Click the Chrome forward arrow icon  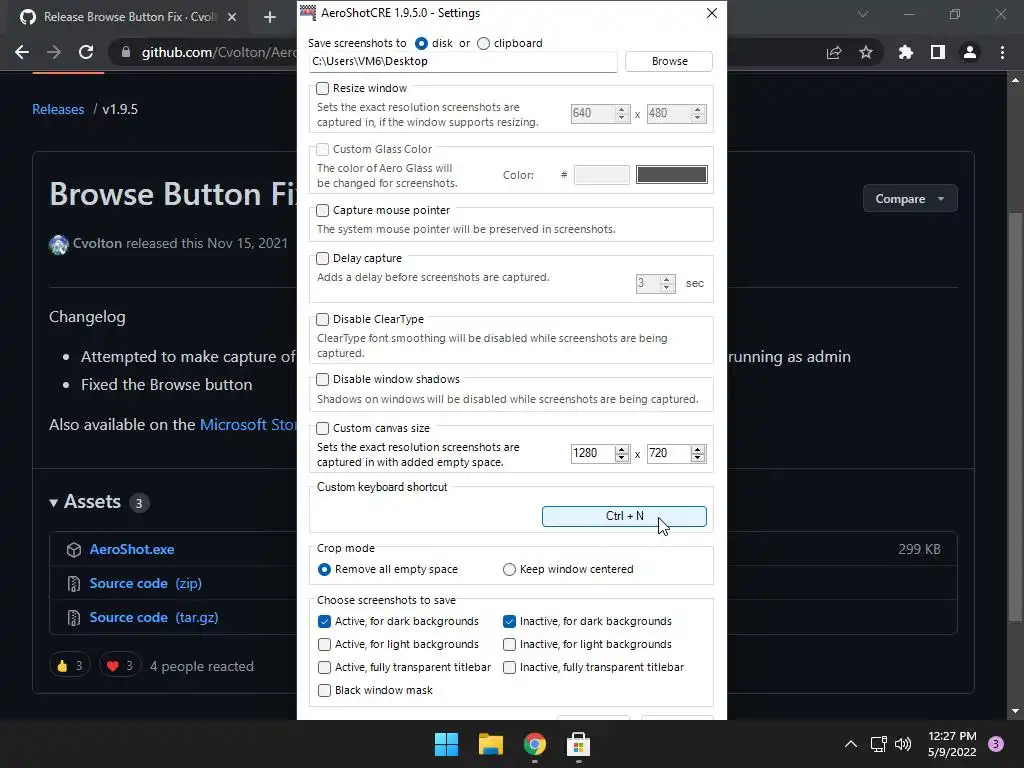[x=54, y=52]
